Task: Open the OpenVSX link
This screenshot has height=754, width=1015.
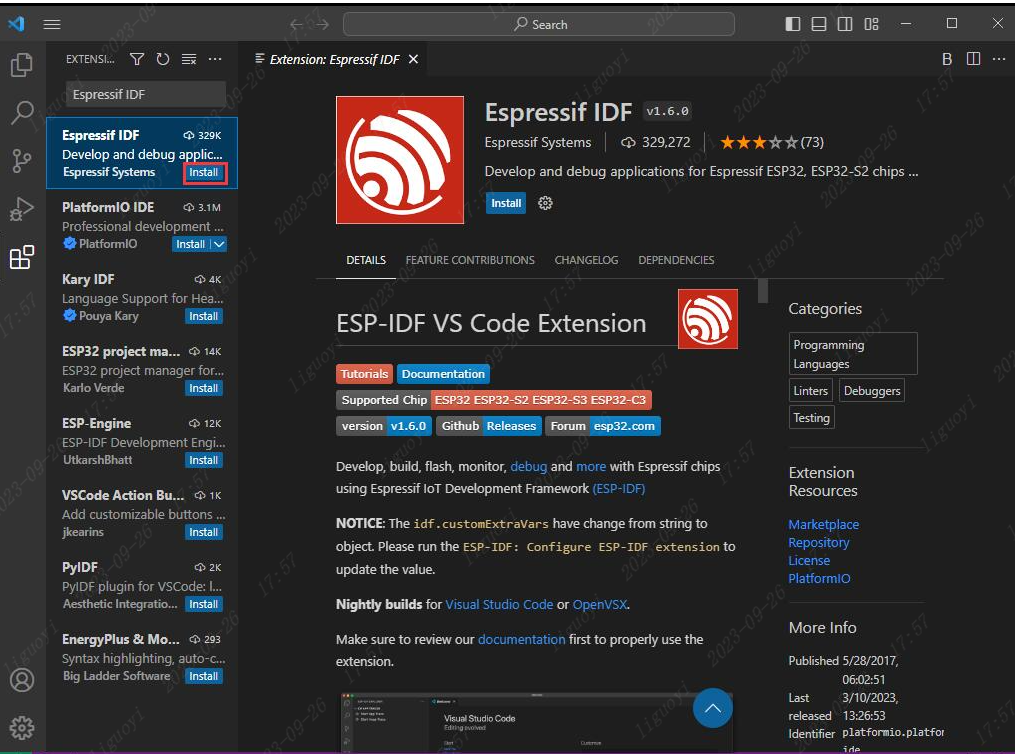Action: click(x=599, y=604)
